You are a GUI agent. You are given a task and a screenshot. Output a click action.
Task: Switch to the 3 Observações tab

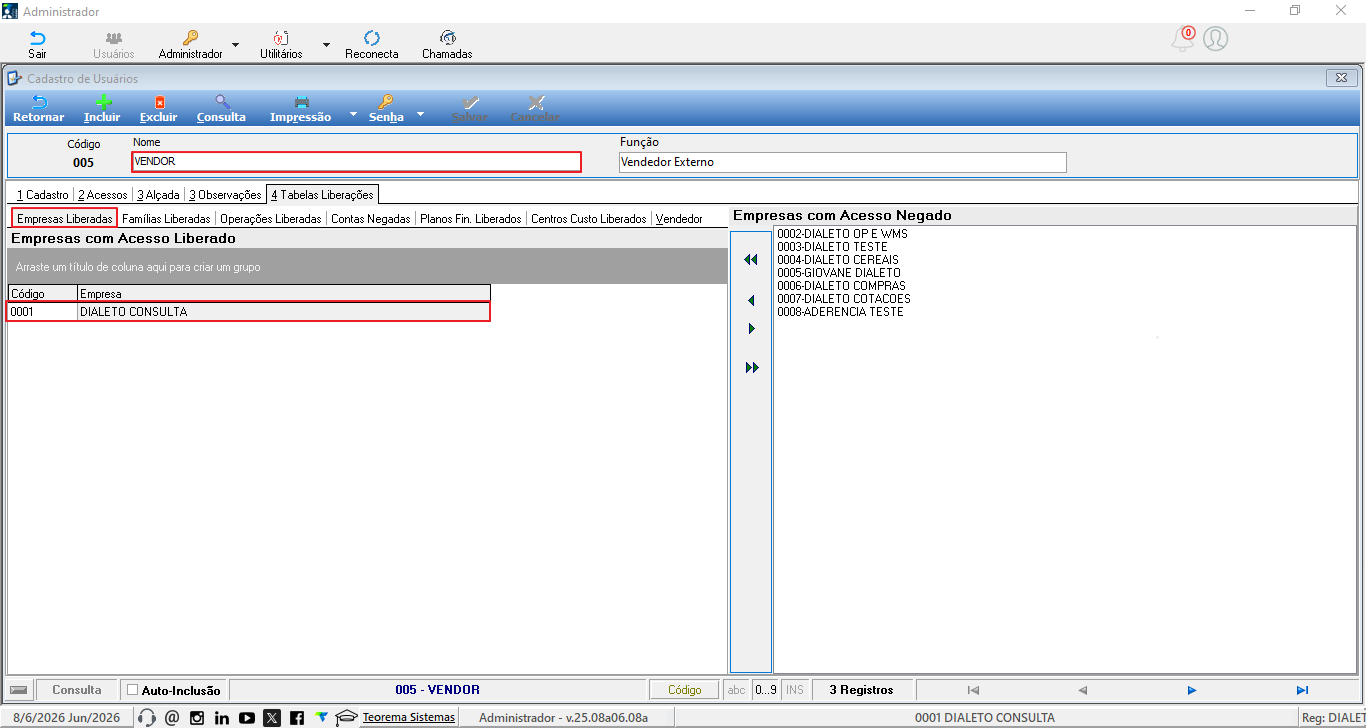225,195
